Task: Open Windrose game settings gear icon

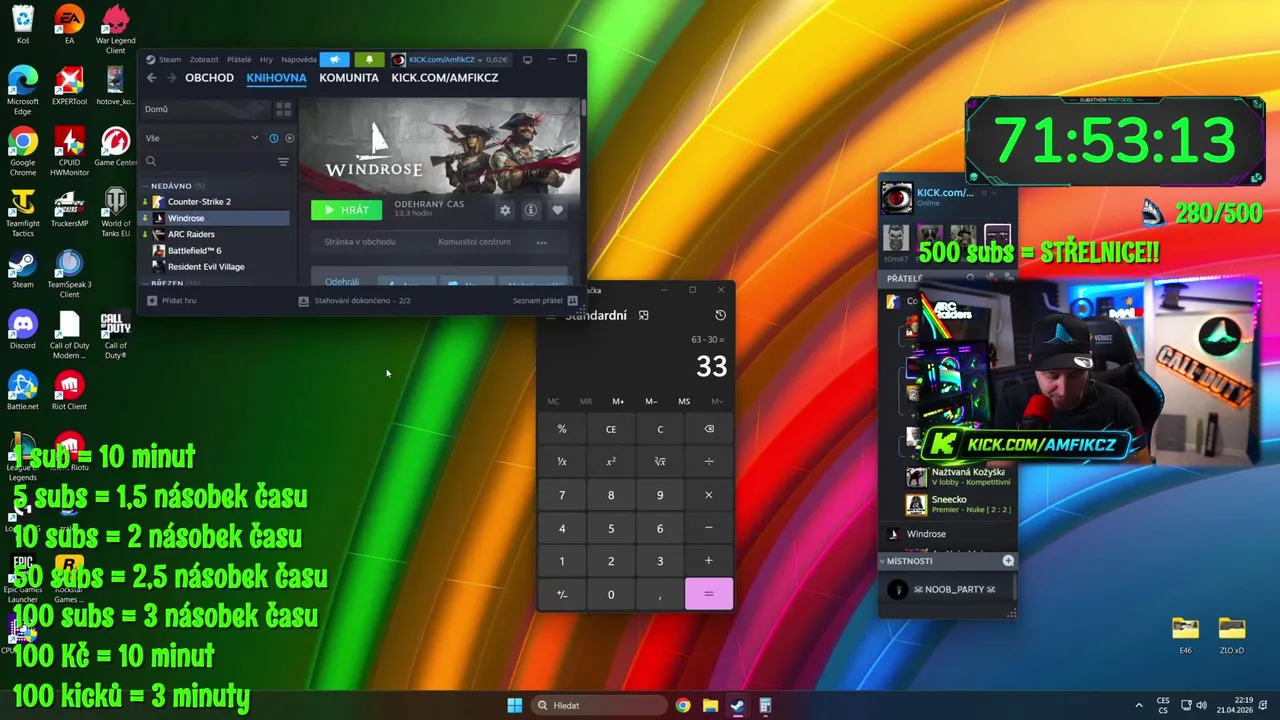Action: click(505, 210)
